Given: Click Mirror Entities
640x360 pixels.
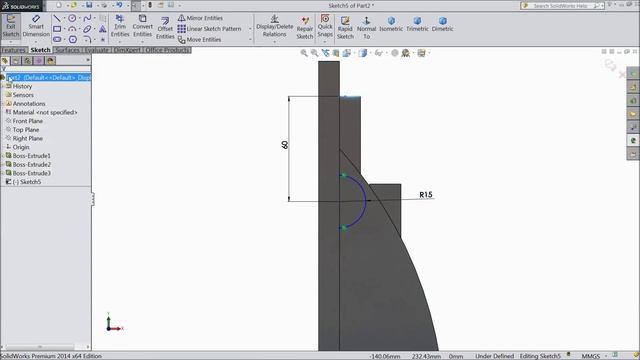Looking at the screenshot, I should tap(200, 18).
